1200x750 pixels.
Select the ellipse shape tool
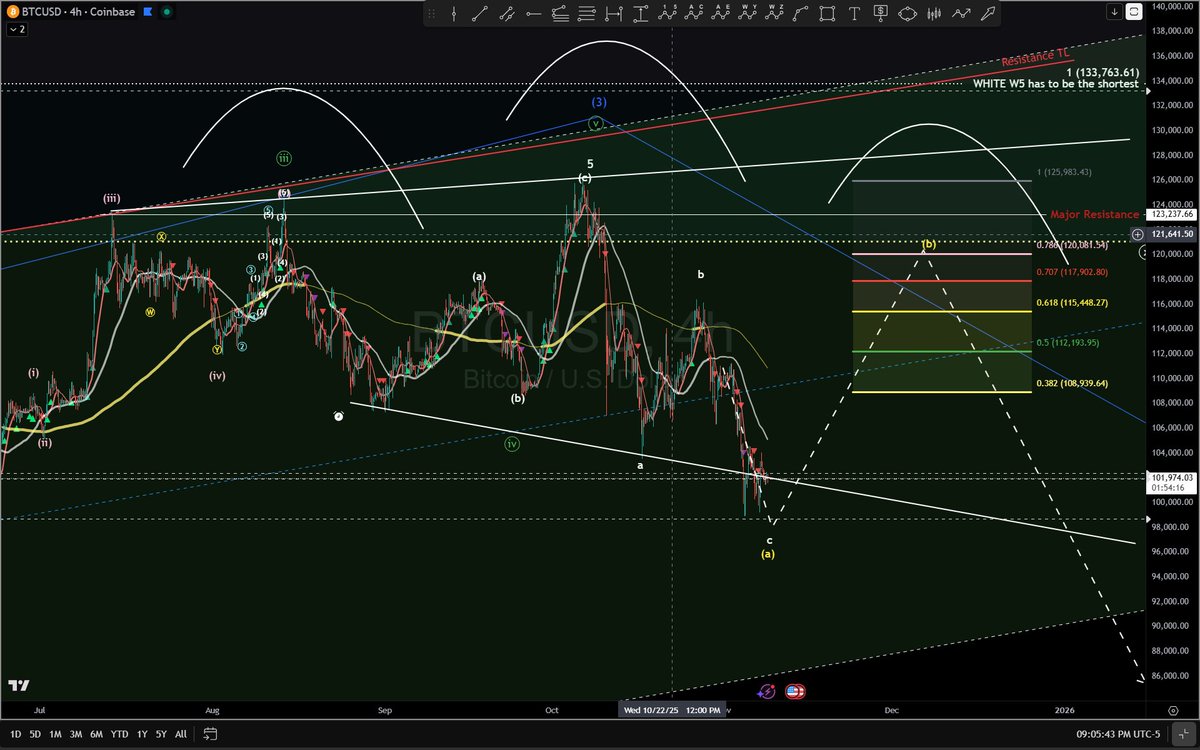click(907, 14)
